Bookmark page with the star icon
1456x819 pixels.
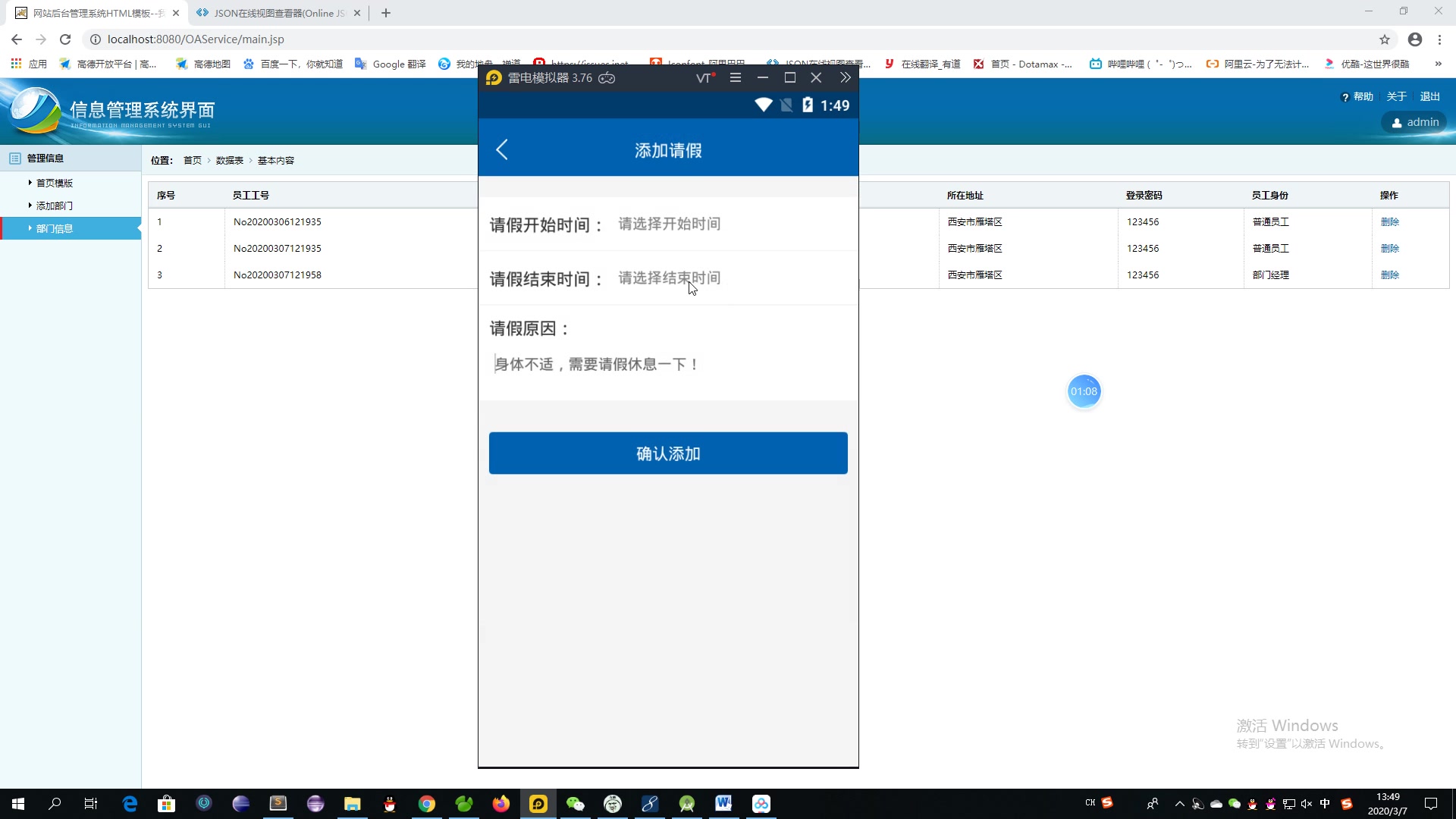tap(1384, 39)
